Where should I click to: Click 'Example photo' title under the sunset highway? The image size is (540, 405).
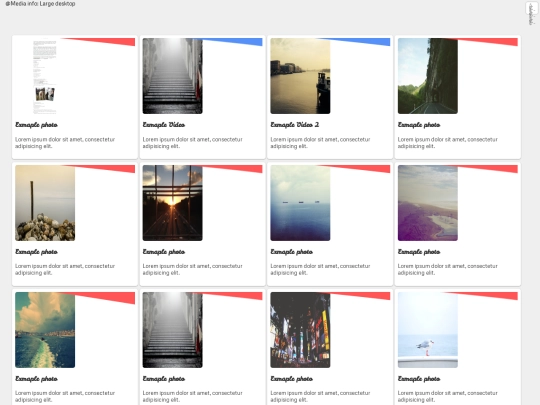click(164, 252)
